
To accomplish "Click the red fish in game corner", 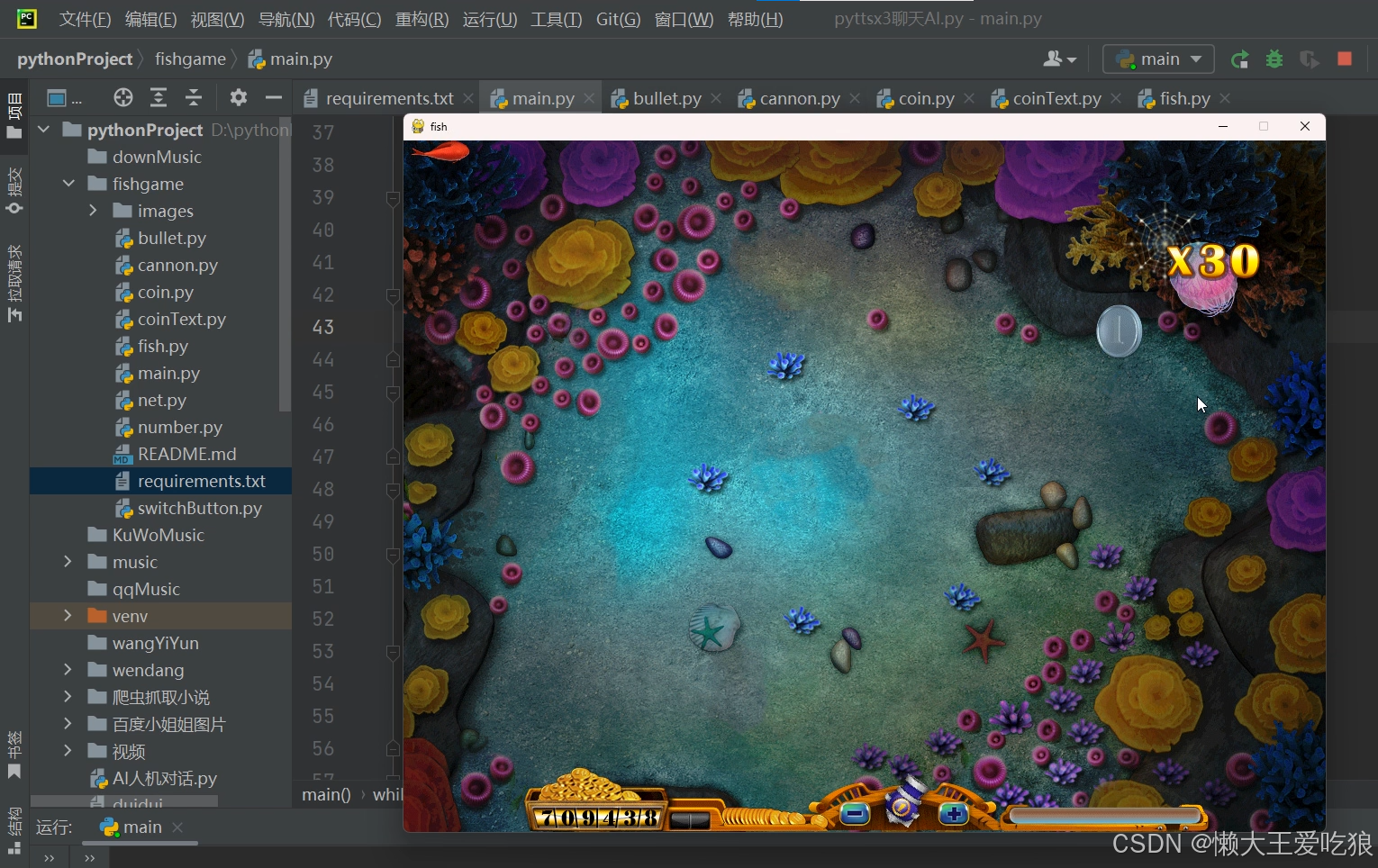I will point(440,152).
